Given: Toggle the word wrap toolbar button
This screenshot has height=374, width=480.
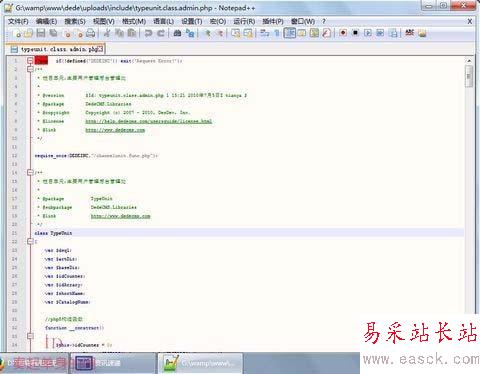Looking at the screenshot, I should pyautogui.click(x=265, y=33).
